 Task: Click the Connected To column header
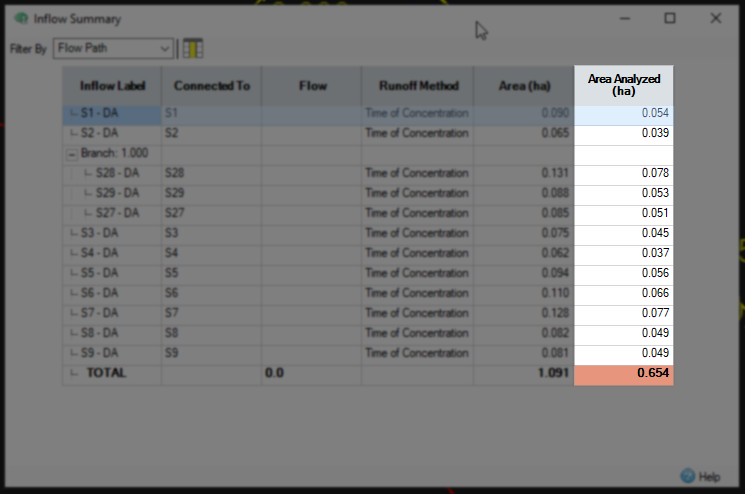(212, 86)
